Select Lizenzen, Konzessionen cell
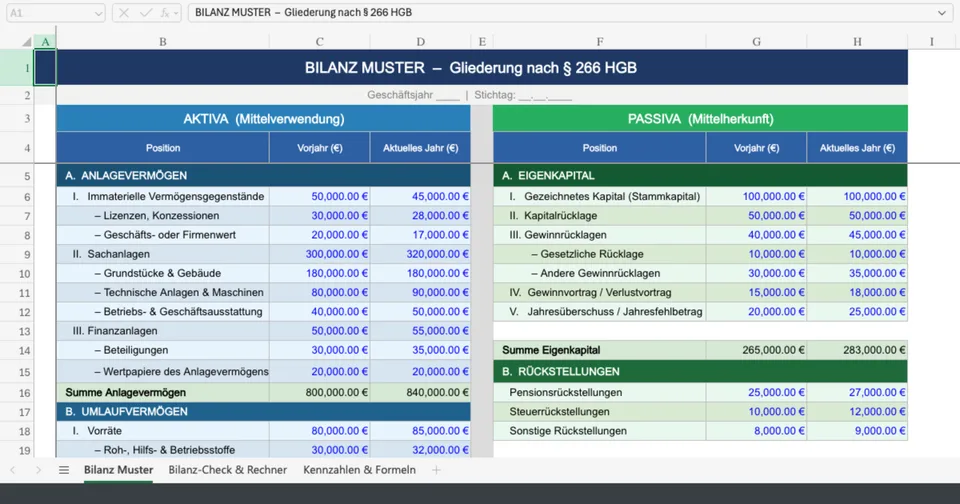Screen dimensions: 960x504 [x=163, y=216]
